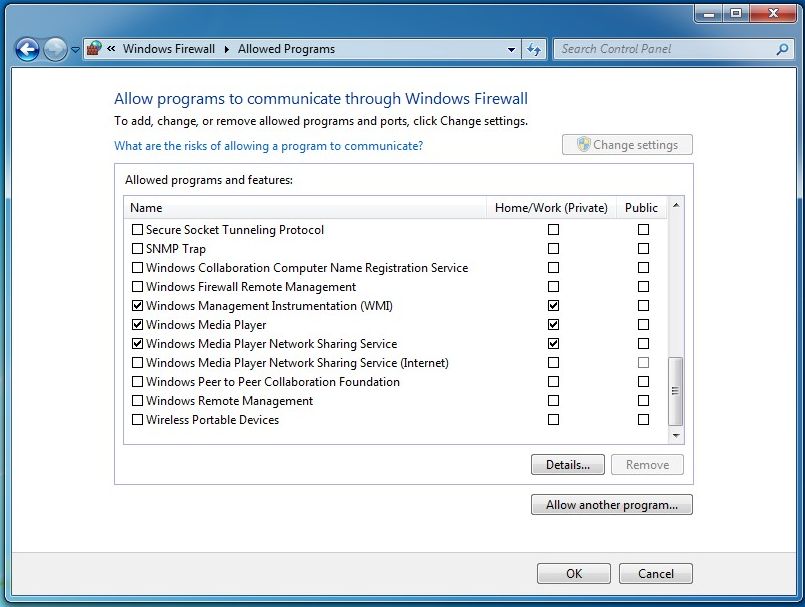
Task: Uncheck Windows Media Player name checkbox
Action: coord(137,325)
